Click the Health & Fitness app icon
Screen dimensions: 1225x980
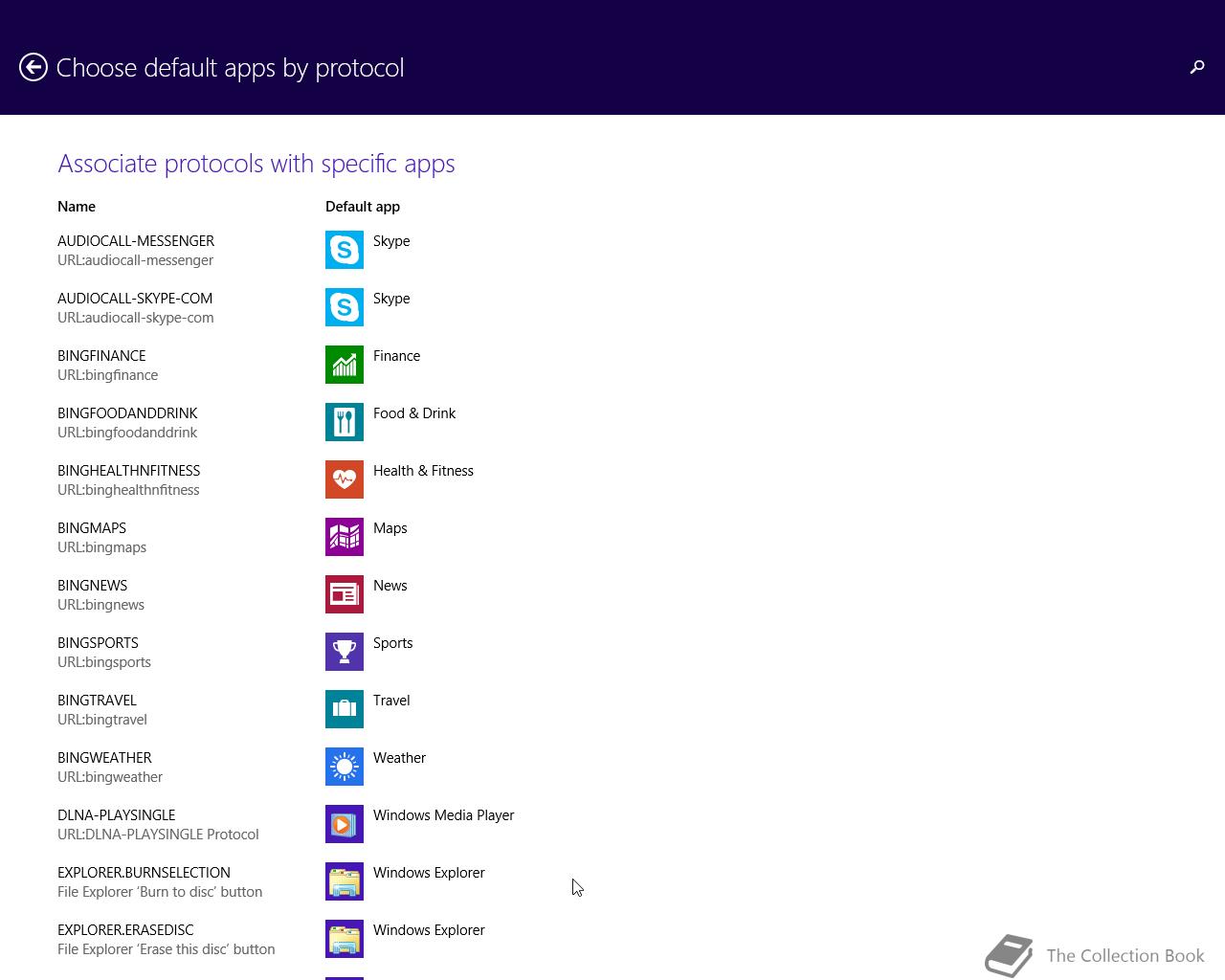pyautogui.click(x=345, y=479)
